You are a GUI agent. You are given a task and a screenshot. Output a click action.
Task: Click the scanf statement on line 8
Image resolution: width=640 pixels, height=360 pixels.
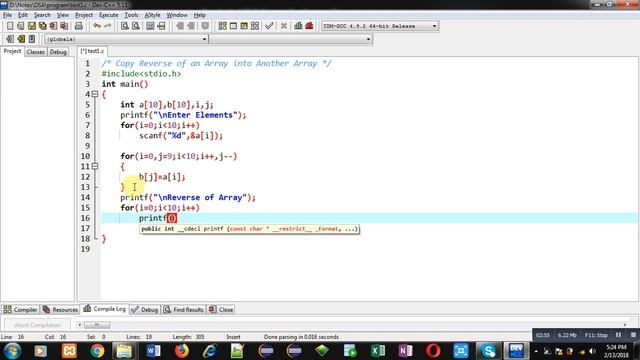point(181,136)
